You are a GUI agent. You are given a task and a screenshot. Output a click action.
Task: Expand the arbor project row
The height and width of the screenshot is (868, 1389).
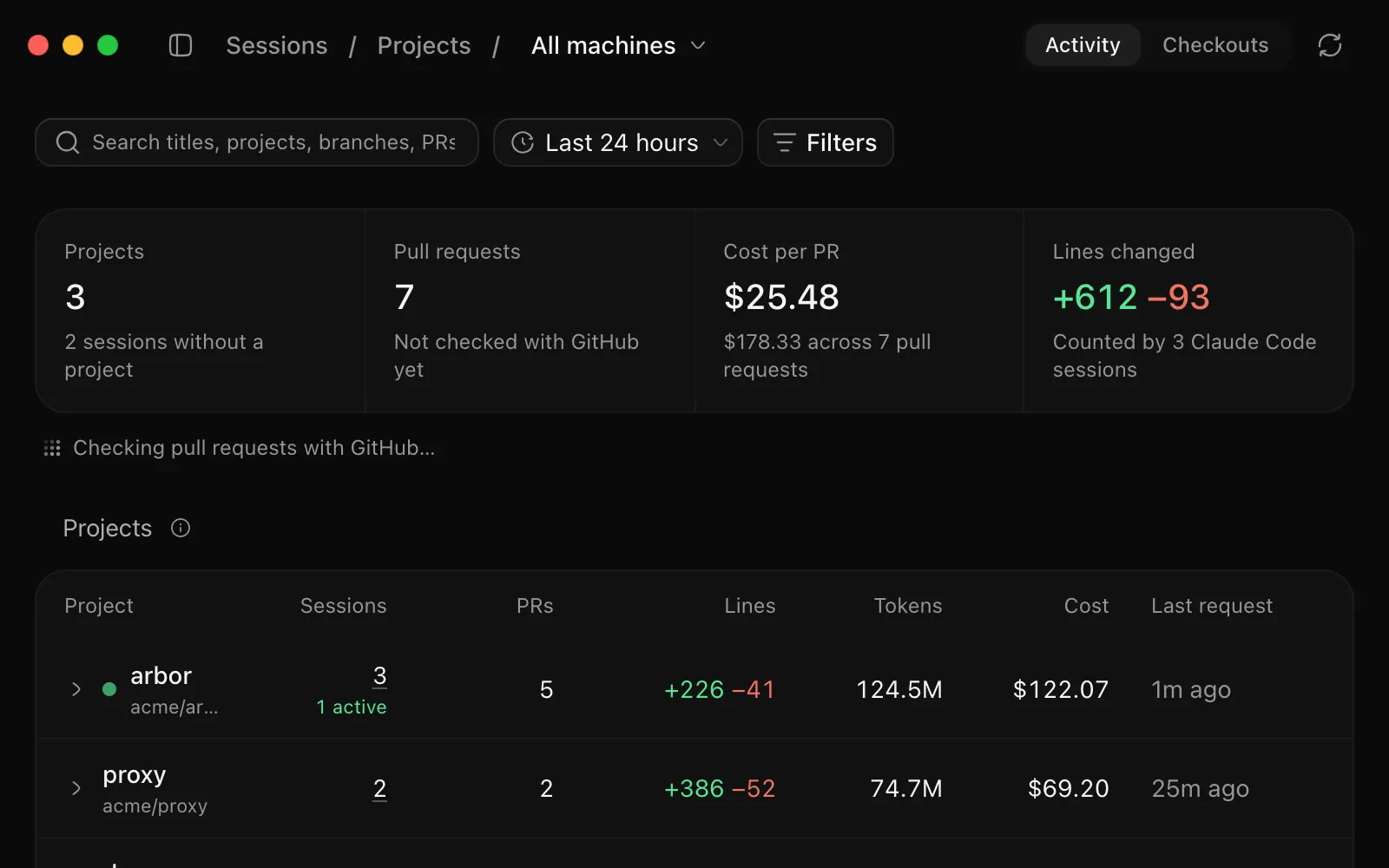click(76, 689)
